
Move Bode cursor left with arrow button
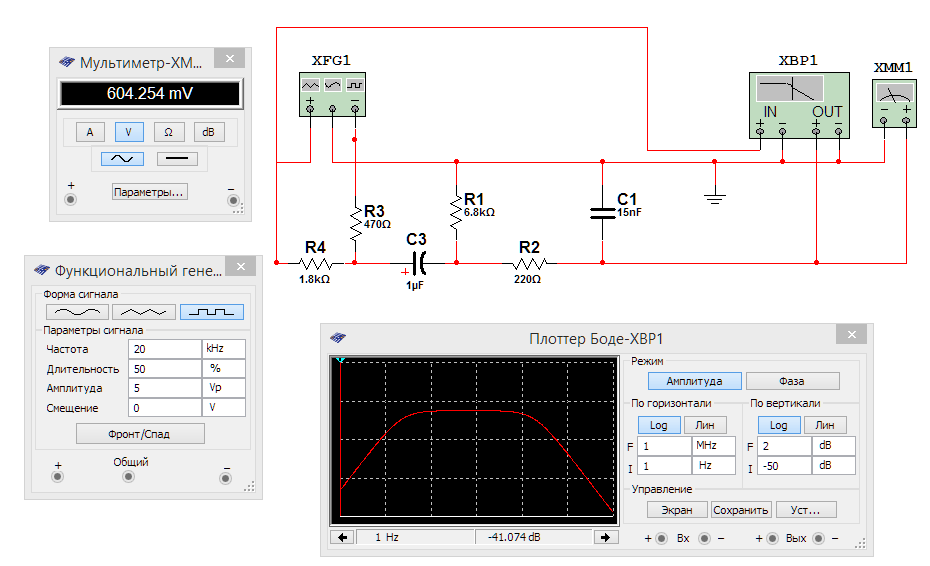[343, 537]
